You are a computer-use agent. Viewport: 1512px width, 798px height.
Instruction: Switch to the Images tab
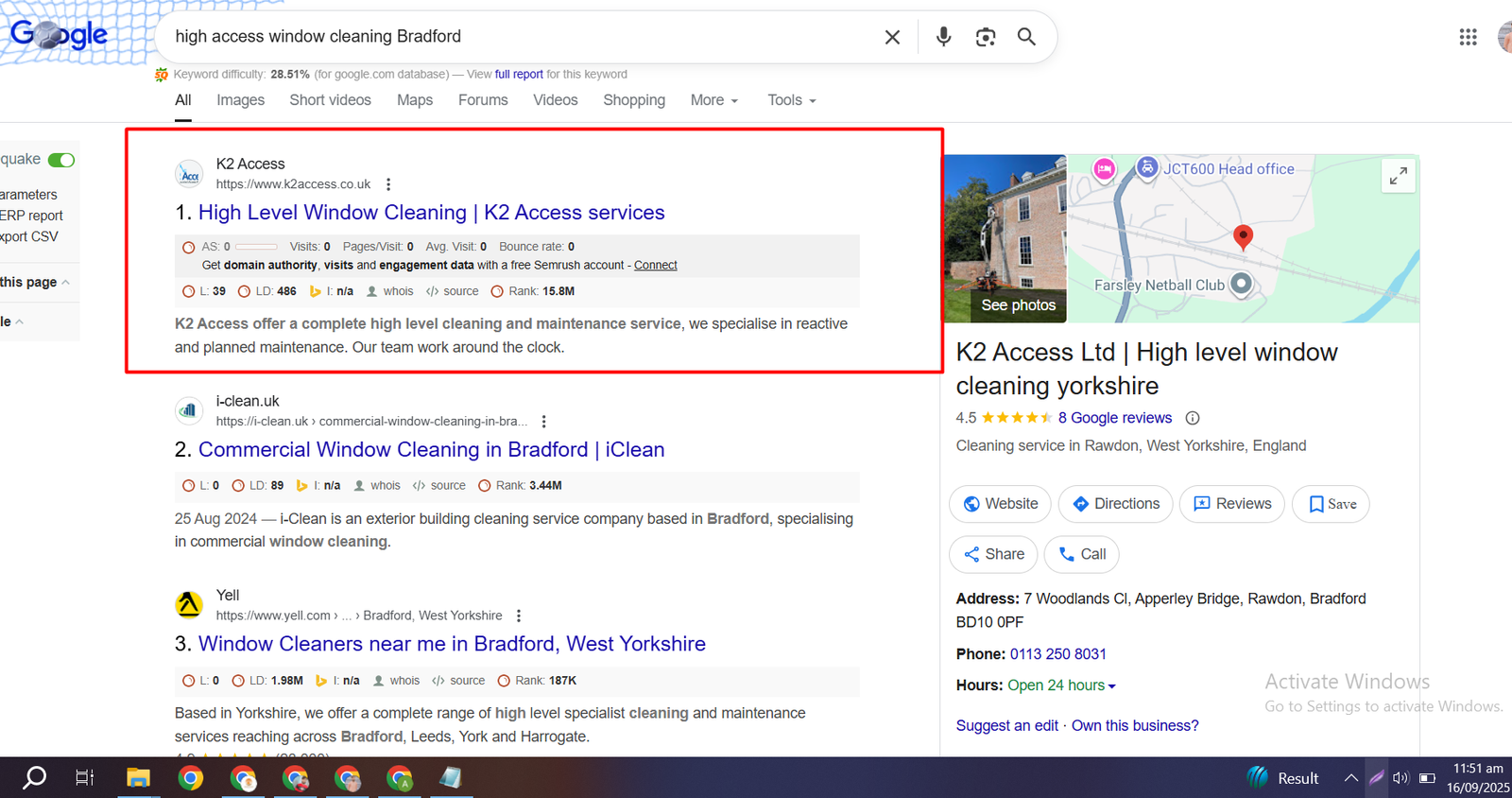tap(240, 100)
